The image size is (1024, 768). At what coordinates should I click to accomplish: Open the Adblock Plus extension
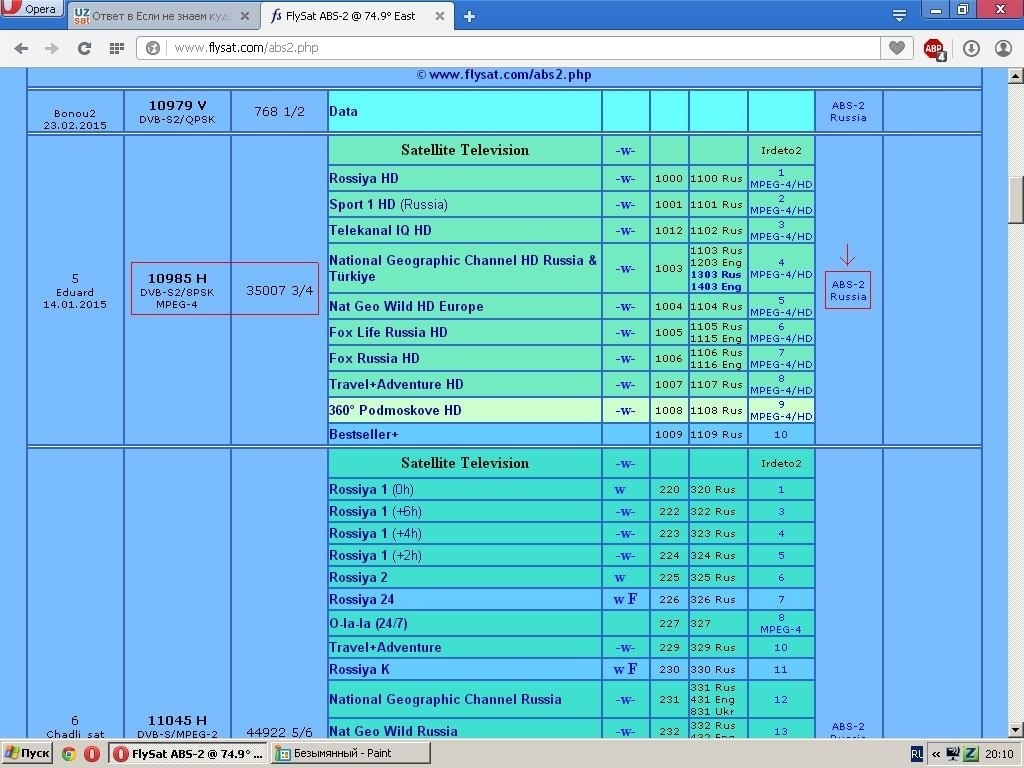tap(934, 49)
